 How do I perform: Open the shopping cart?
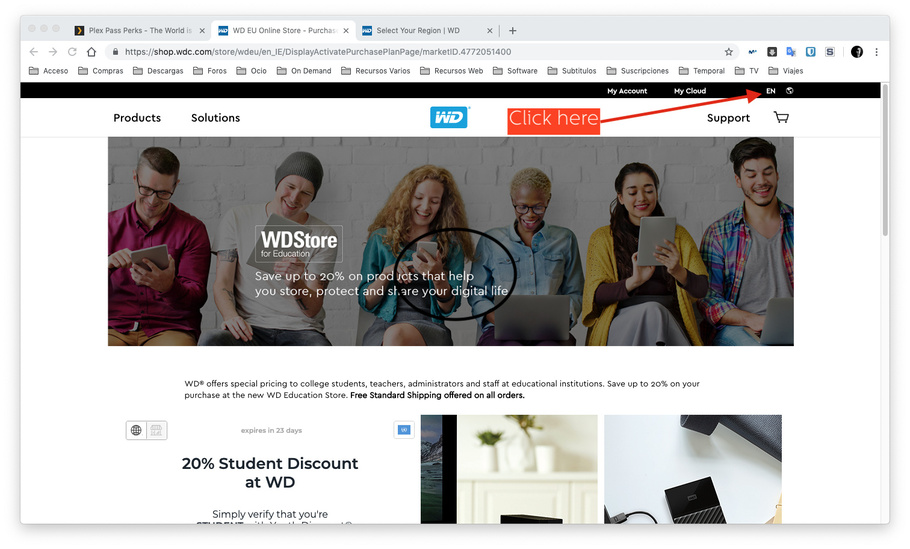point(781,117)
